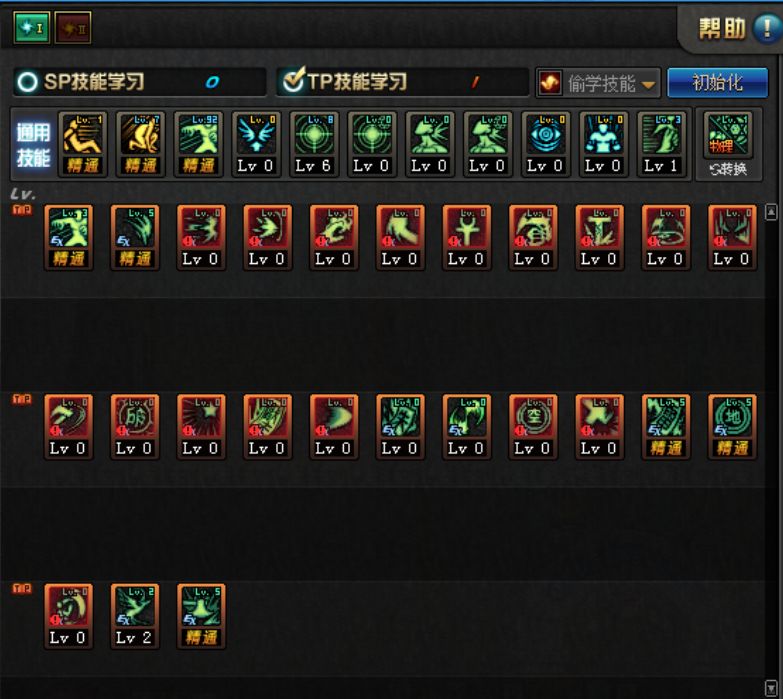Enable the SP技能学习 radio option
The height and width of the screenshot is (699, 783).
pos(27,82)
